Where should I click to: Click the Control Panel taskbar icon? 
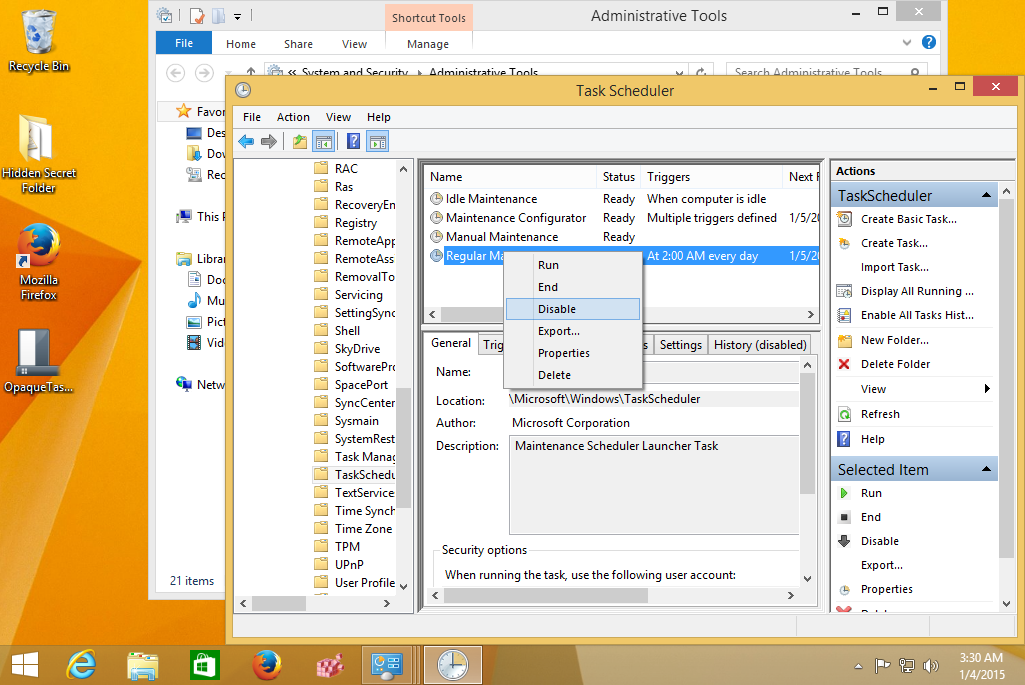[x=387, y=665]
